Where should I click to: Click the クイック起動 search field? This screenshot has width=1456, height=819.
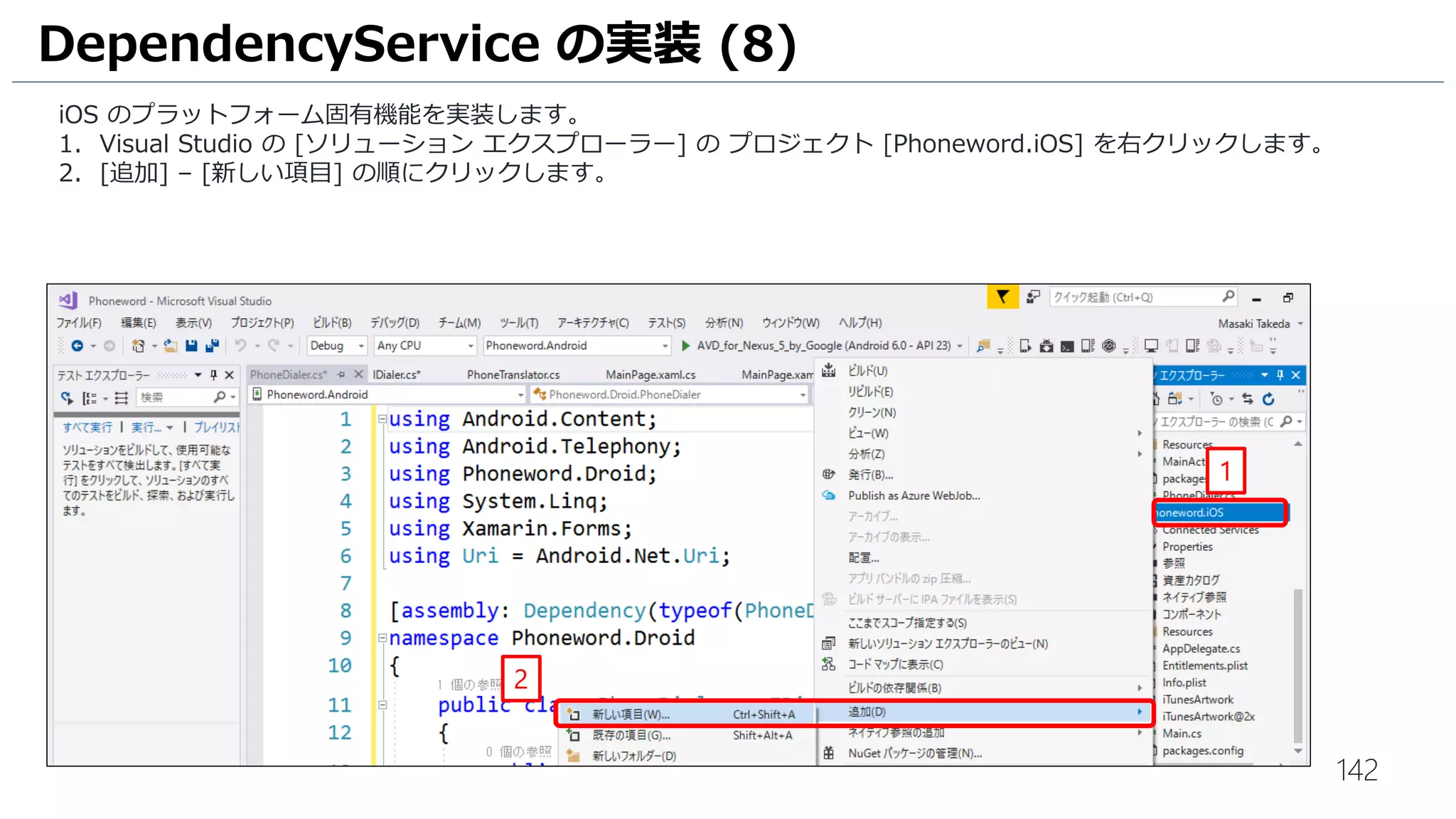click(x=1143, y=296)
